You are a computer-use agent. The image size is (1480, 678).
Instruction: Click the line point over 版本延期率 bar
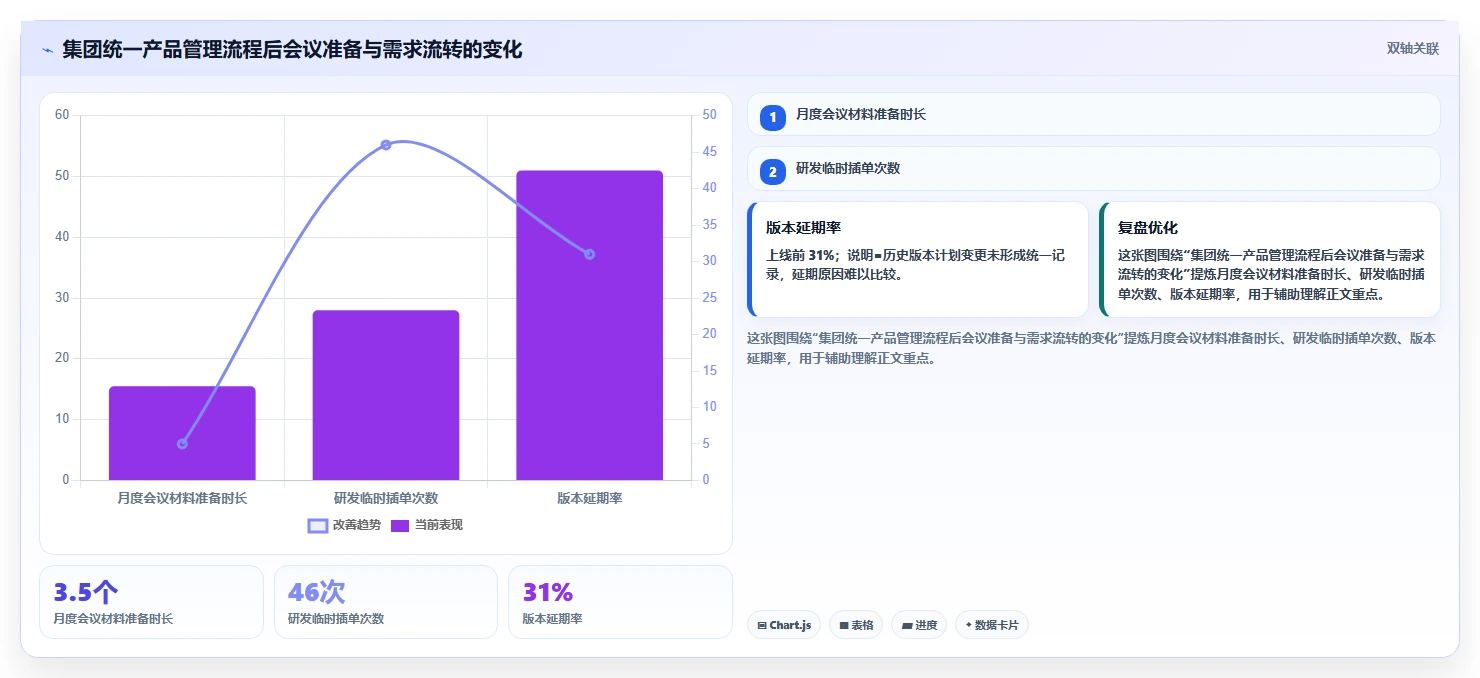(589, 254)
